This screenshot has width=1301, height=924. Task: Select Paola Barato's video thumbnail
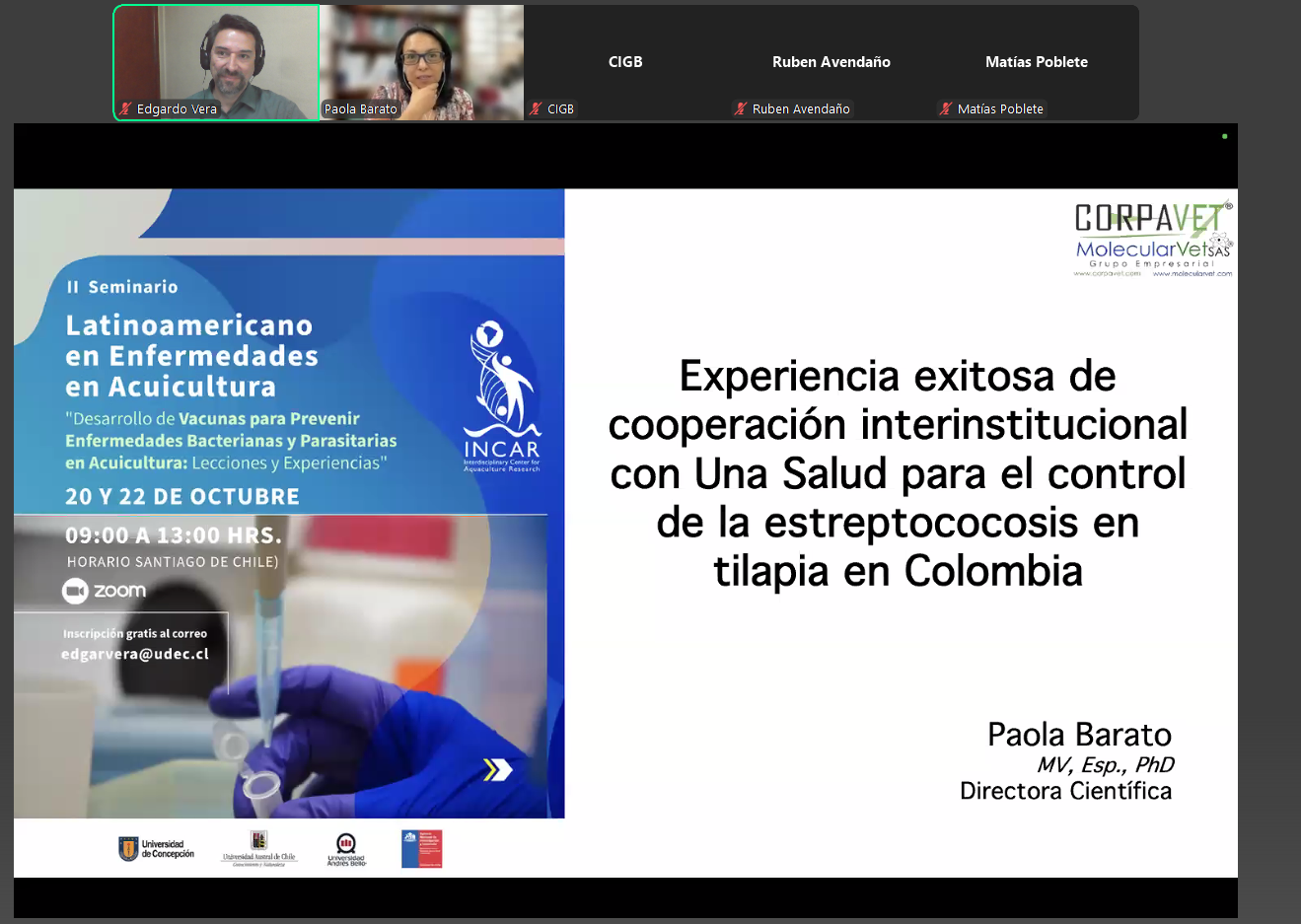(x=421, y=62)
